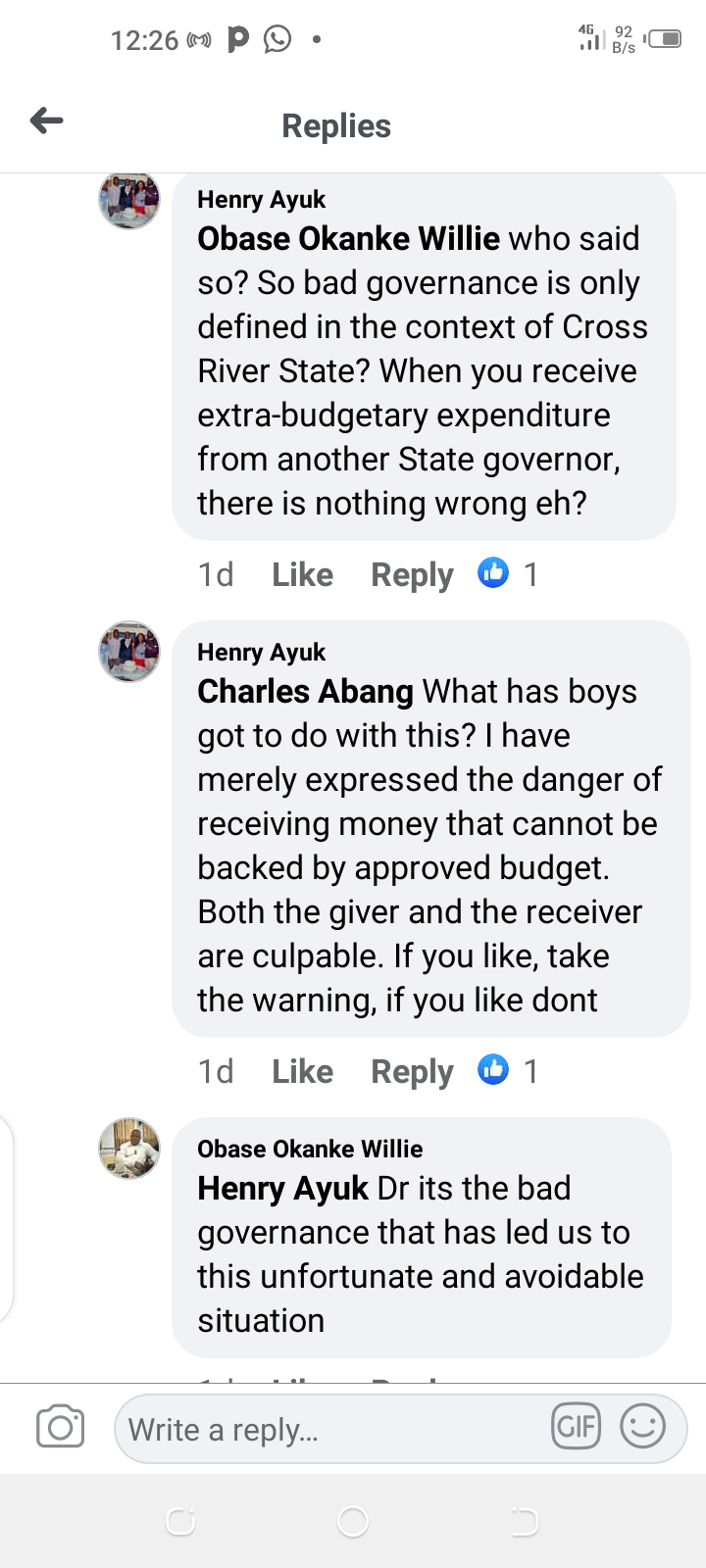Image resolution: width=706 pixels, height=1568 pixels.
Task: Open Obase Okanke Willie author name
Action: click(x=310, y=1149)
